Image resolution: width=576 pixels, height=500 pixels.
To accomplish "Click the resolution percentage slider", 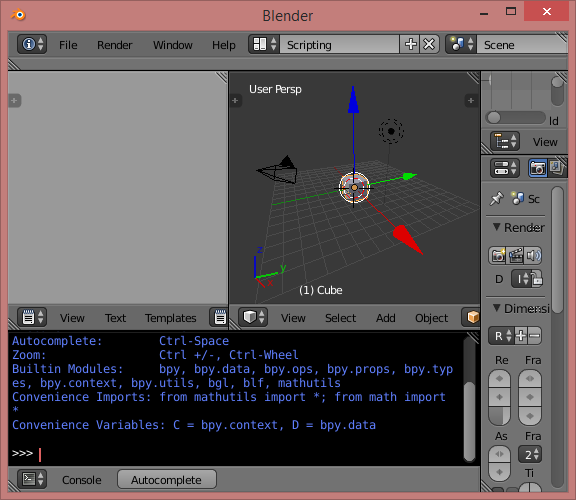I will coord(499,416).
